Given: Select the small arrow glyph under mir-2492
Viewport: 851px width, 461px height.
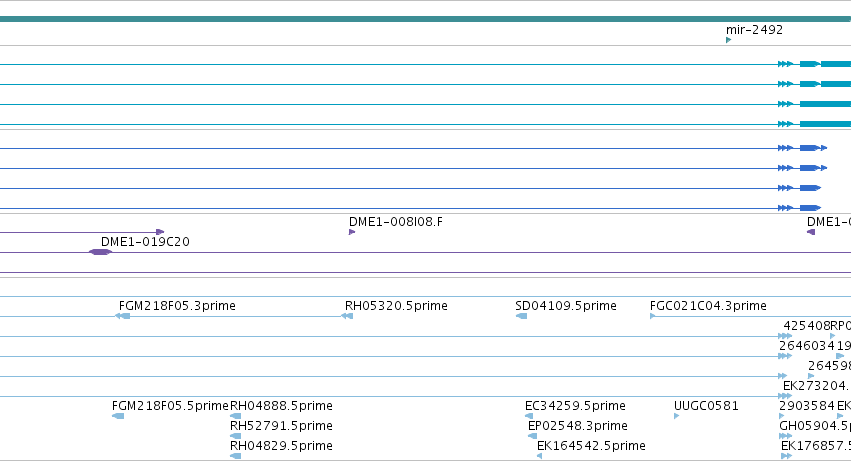Looking at the screenshot, I should [728, 40].
